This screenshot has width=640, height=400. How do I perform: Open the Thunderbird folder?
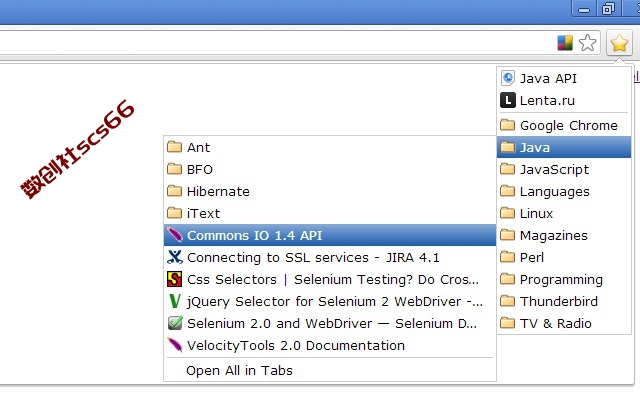564,302
